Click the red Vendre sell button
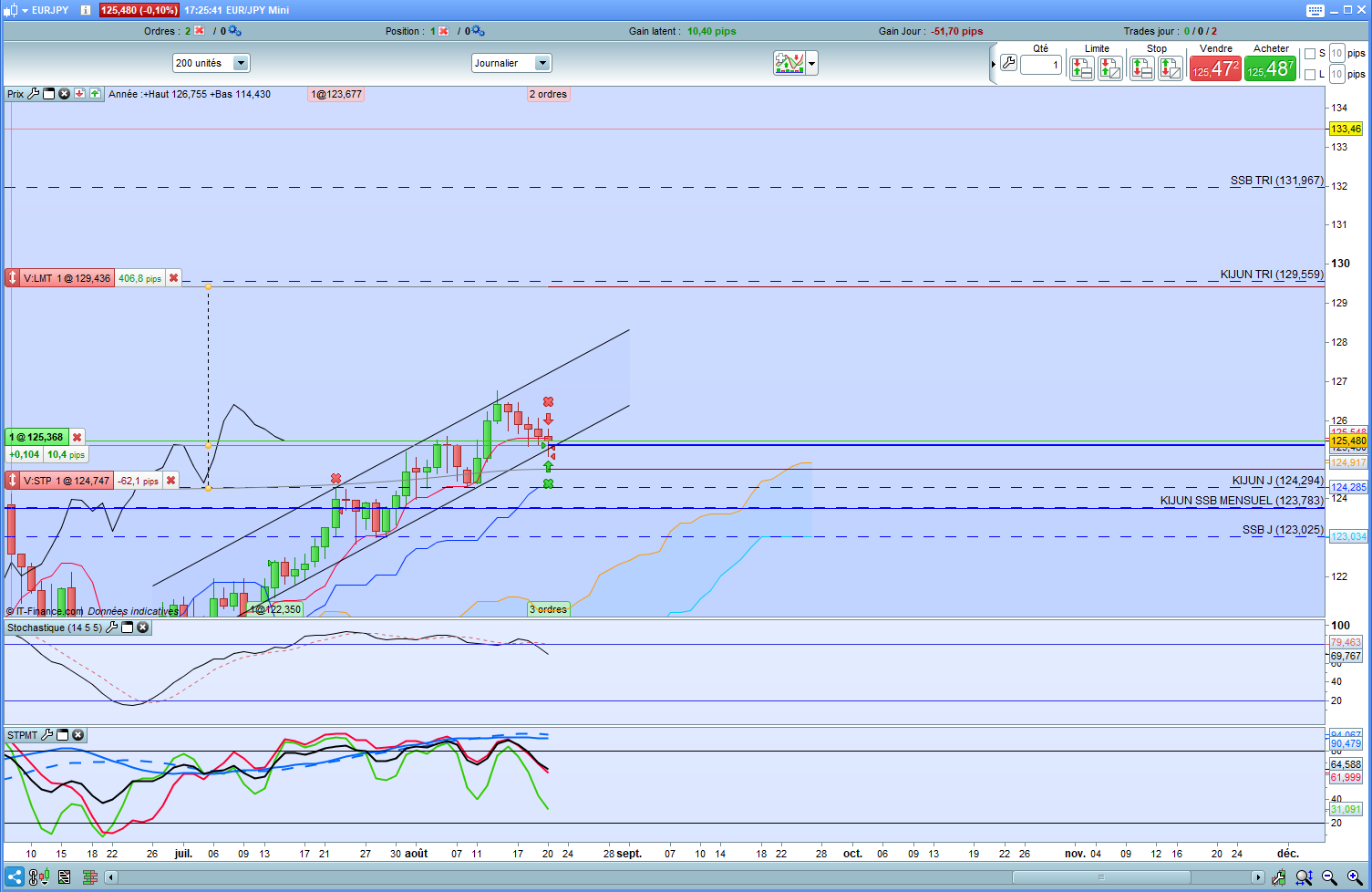 [x=1215, y=68]
